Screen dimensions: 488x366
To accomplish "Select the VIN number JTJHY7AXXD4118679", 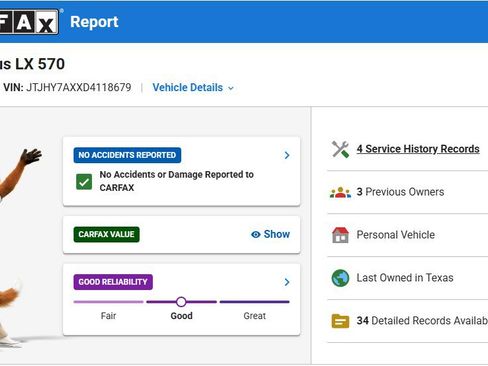I will [x=79, y=88].
